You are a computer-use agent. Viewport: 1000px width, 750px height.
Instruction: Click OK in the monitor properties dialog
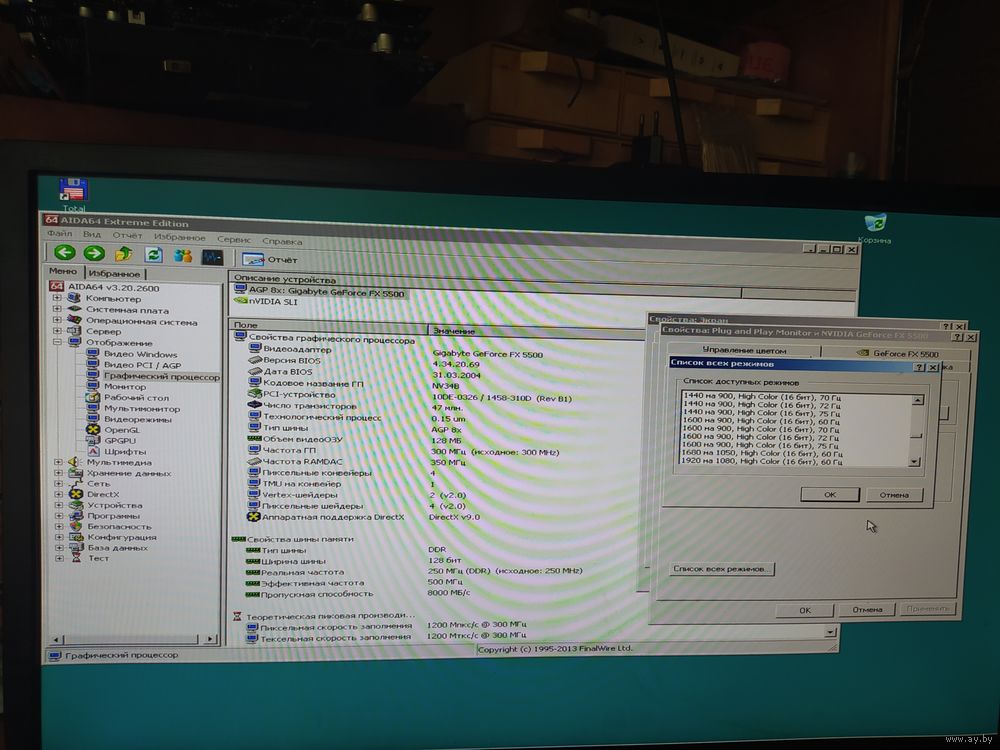point(805,610)
